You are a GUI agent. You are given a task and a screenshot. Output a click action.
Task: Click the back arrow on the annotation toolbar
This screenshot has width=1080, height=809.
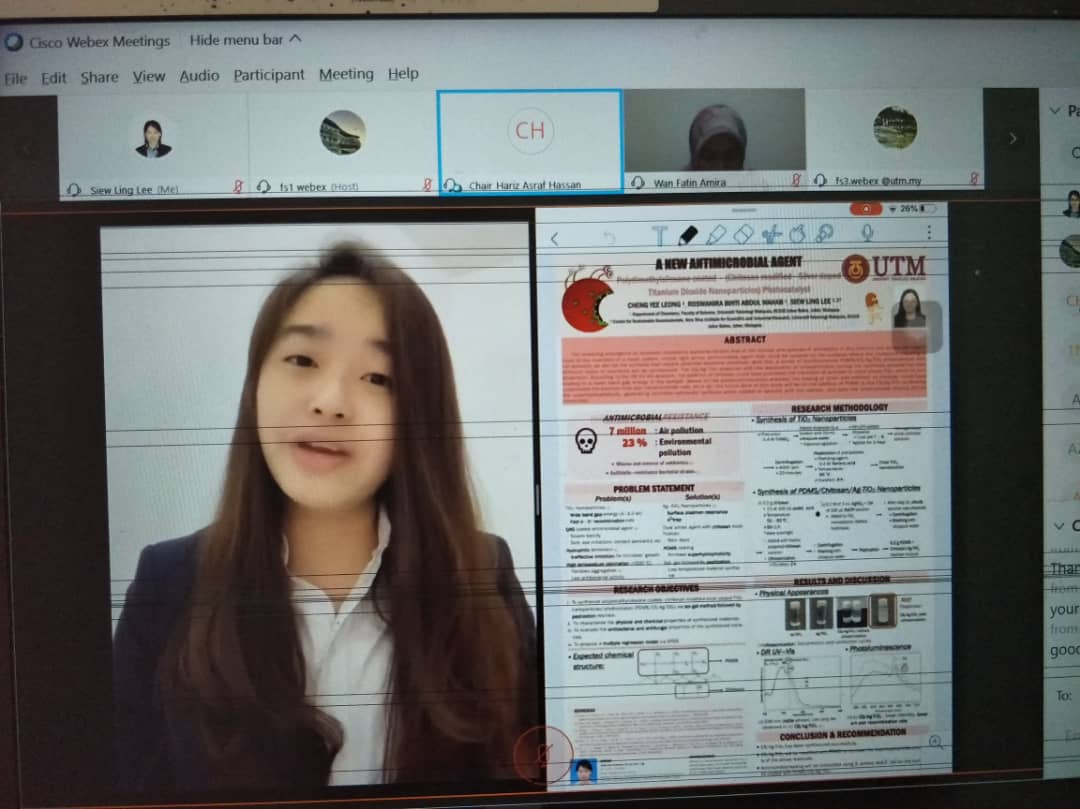554,238
